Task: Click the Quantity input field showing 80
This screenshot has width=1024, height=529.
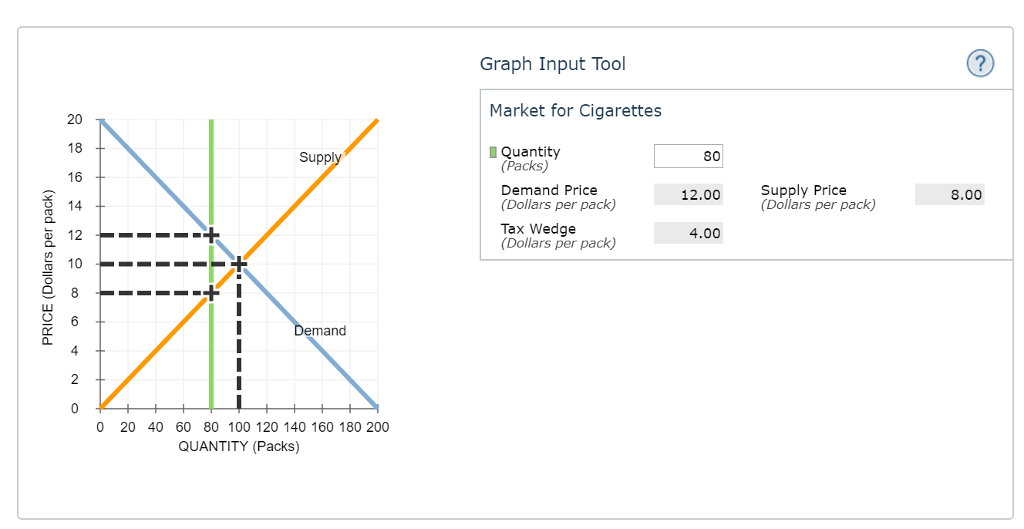Action: (688, 156)
